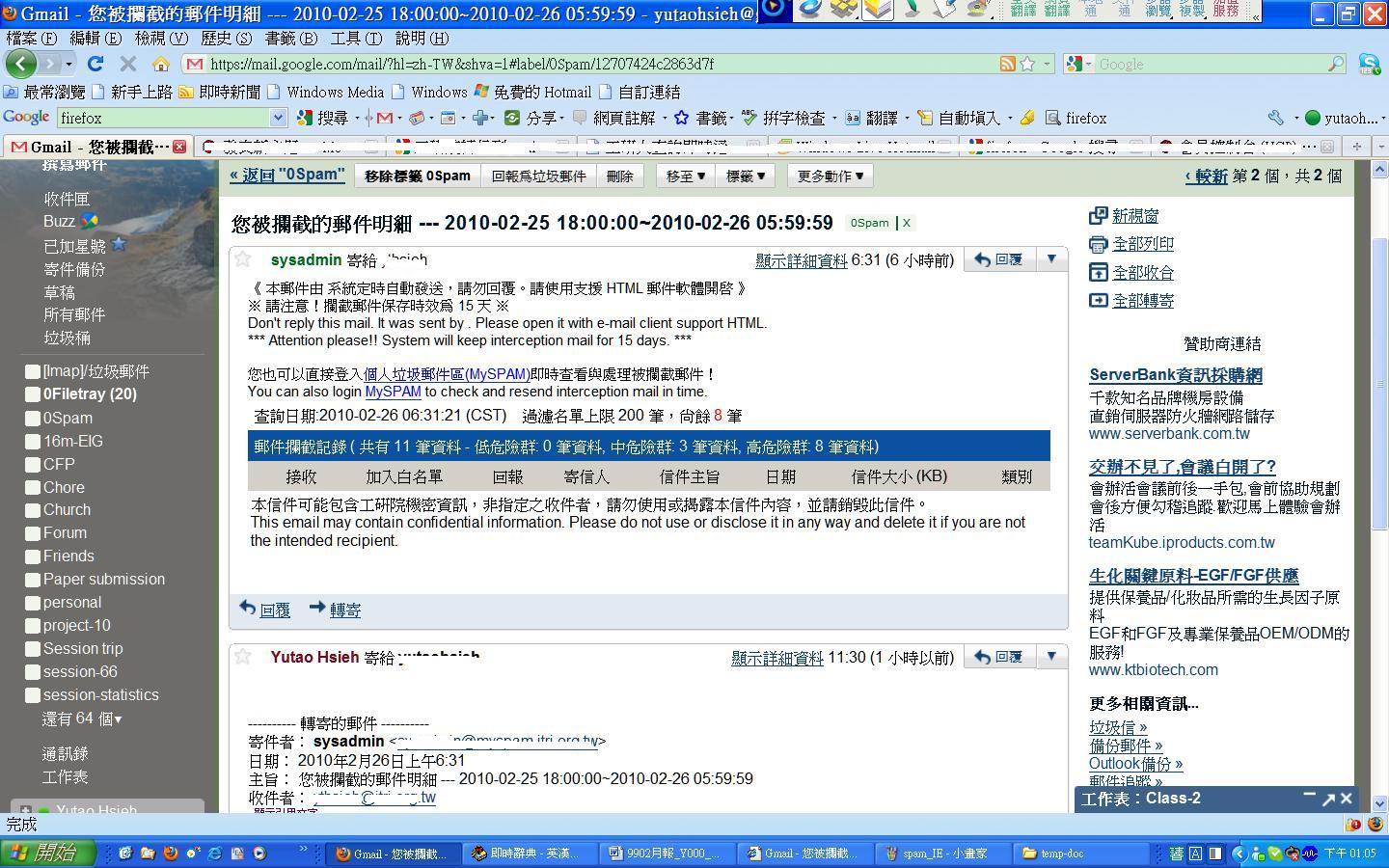Screen dimensions: 1389x868
Task: Open reply options arrow on sysadmin message
Action: click(x=1051, y=259)
